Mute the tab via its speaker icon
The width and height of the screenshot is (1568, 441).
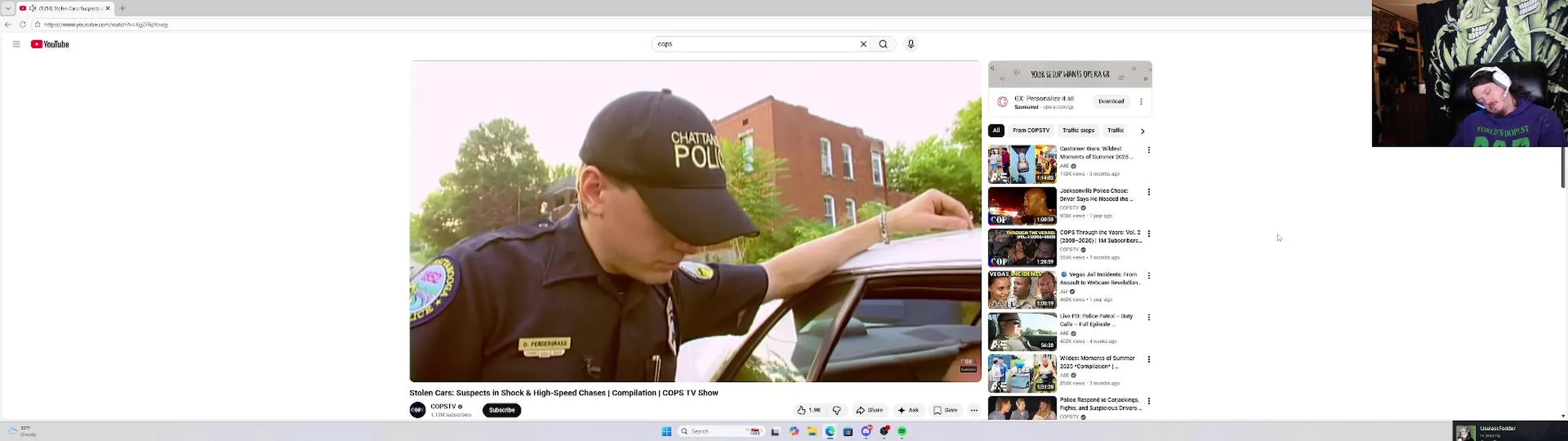33,8
